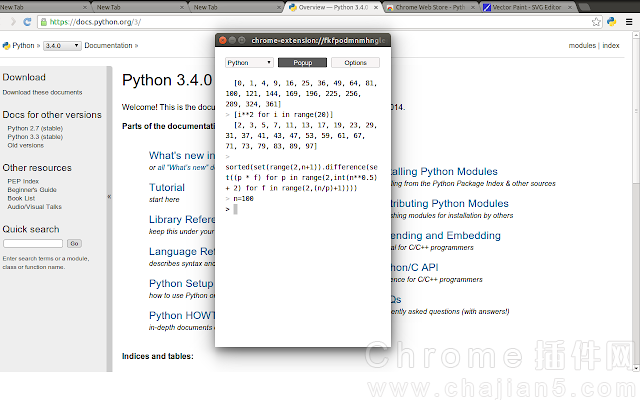The image size is (640, 400).
Task: Click the forward navigation arrow
Action: [13, 22]
